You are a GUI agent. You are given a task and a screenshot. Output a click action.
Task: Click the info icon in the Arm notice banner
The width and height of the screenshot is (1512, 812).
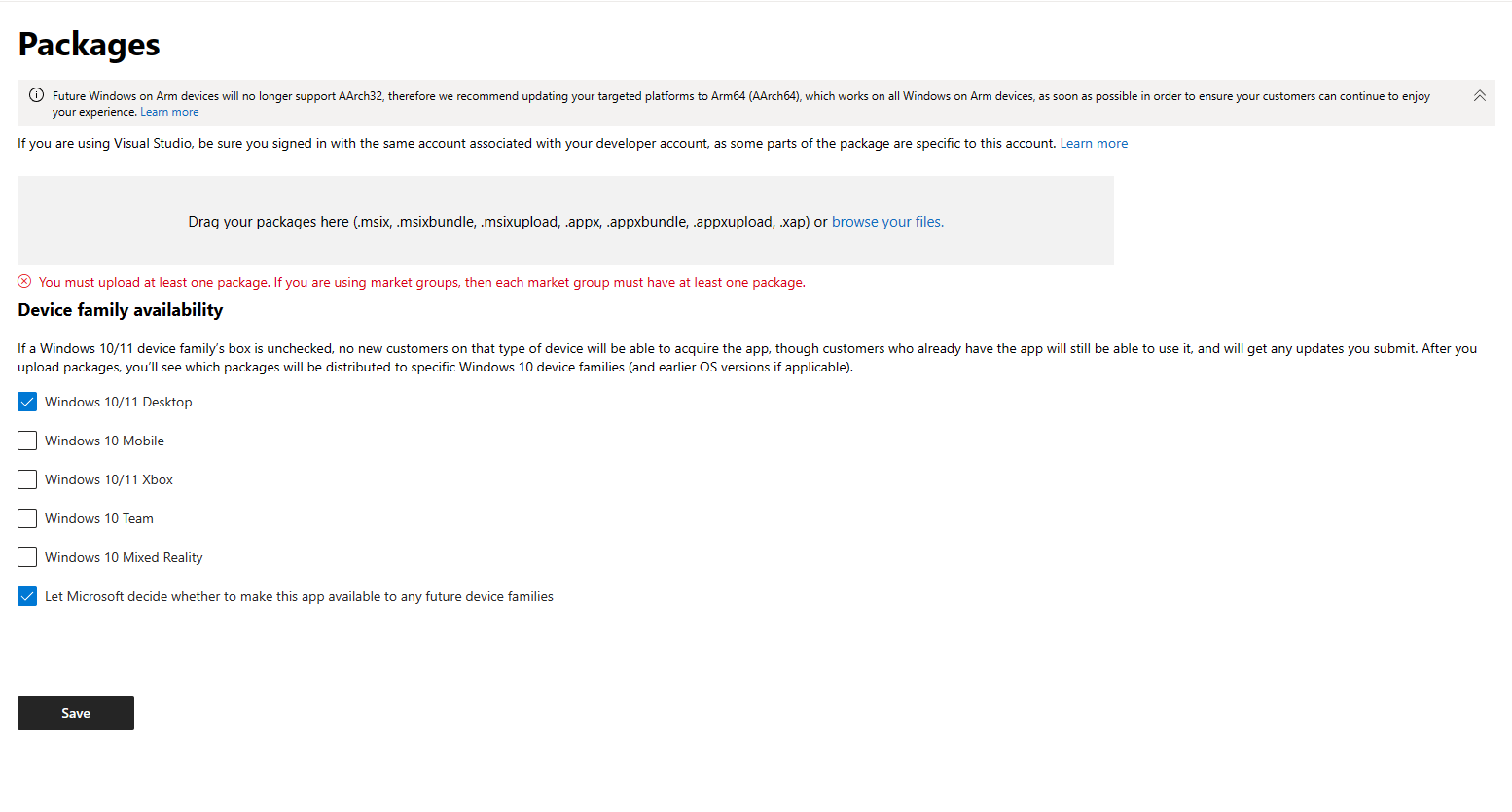[36, 95]
